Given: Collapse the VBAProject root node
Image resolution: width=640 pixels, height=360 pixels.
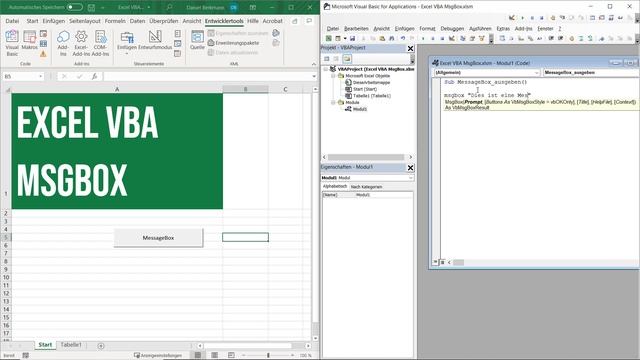Looking at the screenshot, I should (326, 69).
